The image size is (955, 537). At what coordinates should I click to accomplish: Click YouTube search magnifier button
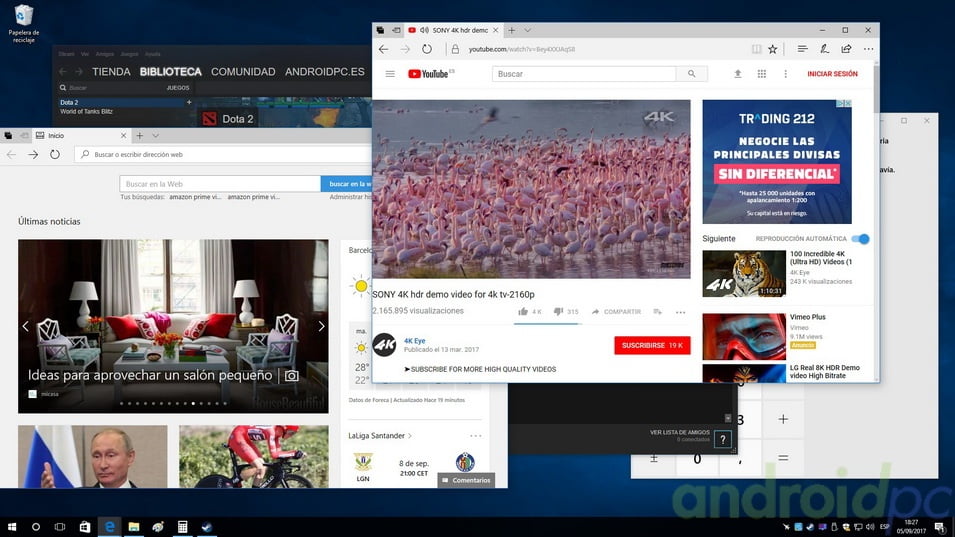tap(691, 74)
